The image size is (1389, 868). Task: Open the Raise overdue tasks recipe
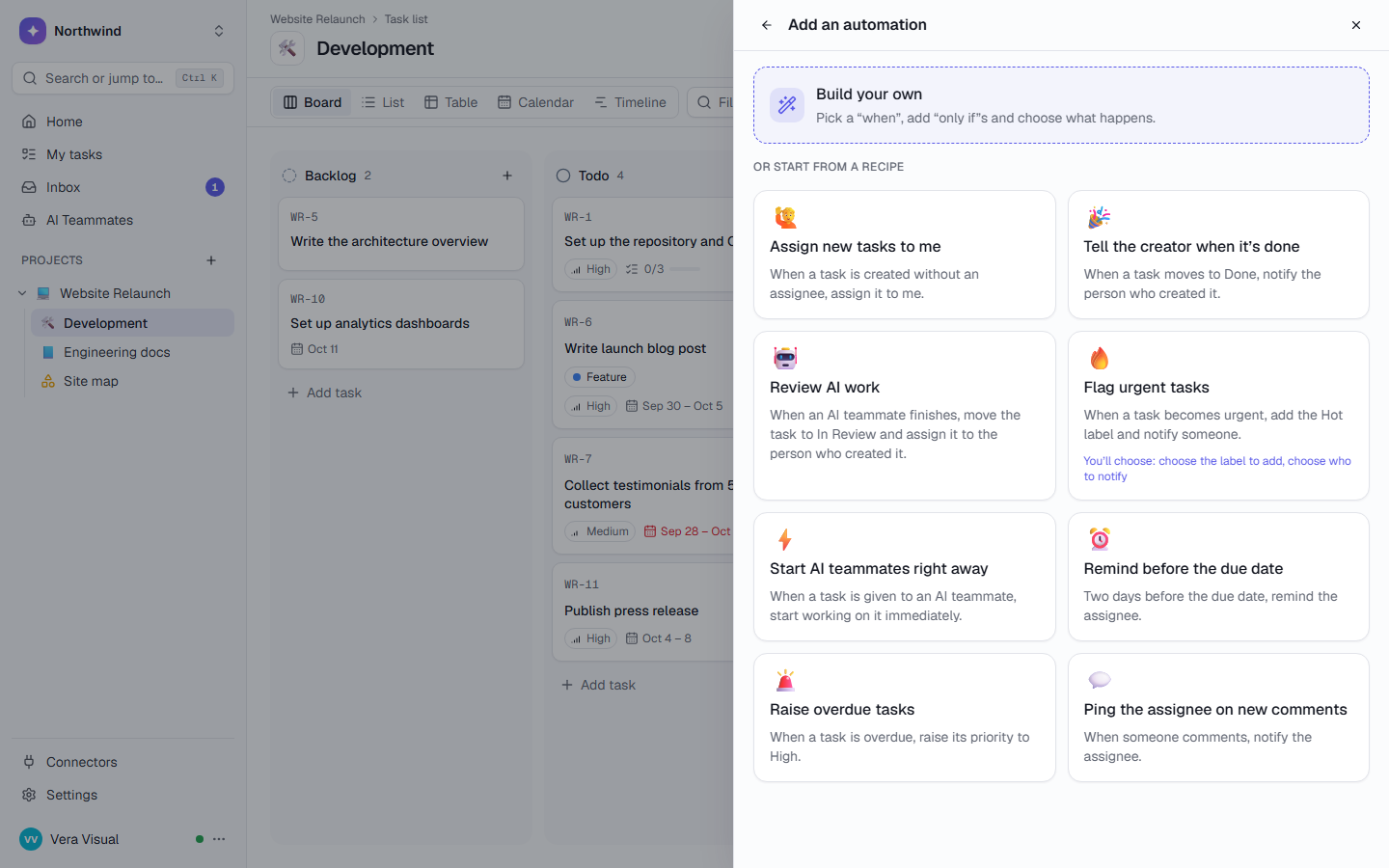click(905, 718)
